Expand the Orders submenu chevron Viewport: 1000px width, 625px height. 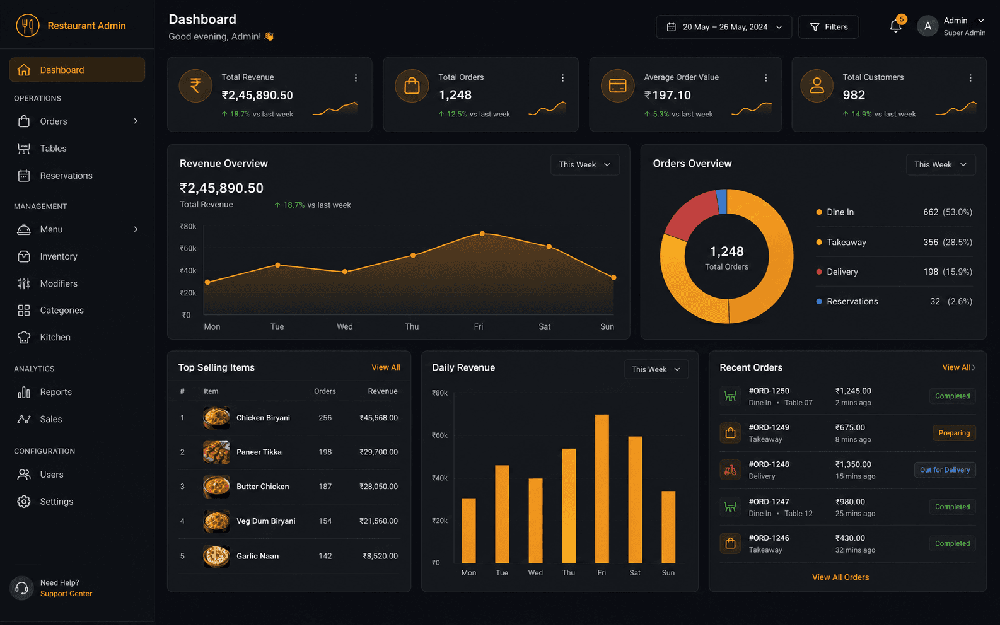coord(135,121)
